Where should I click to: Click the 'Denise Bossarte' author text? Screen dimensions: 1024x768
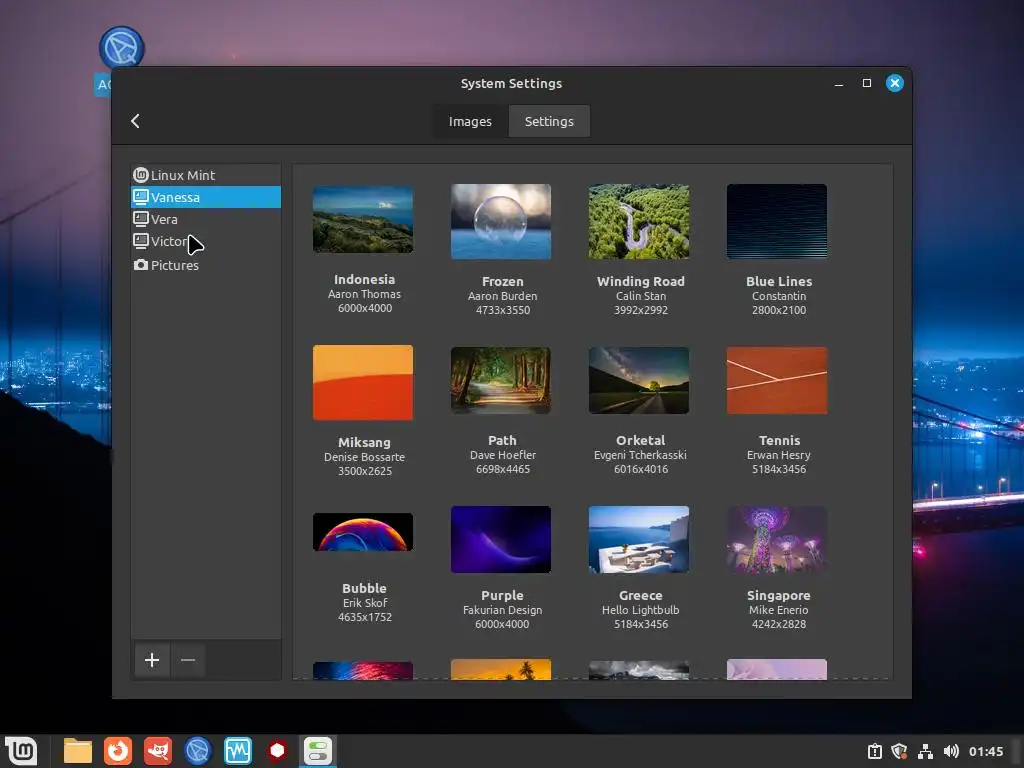coord(364,457)
